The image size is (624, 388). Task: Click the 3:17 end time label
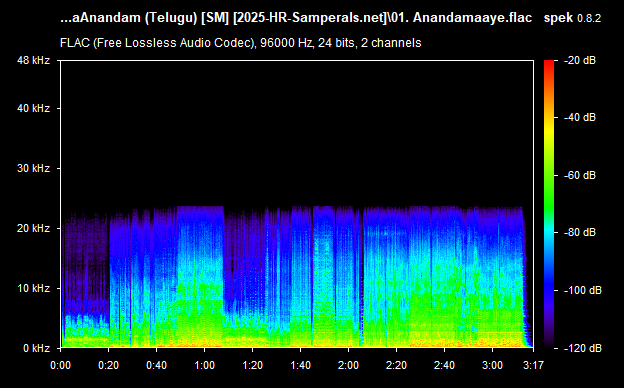533,365
